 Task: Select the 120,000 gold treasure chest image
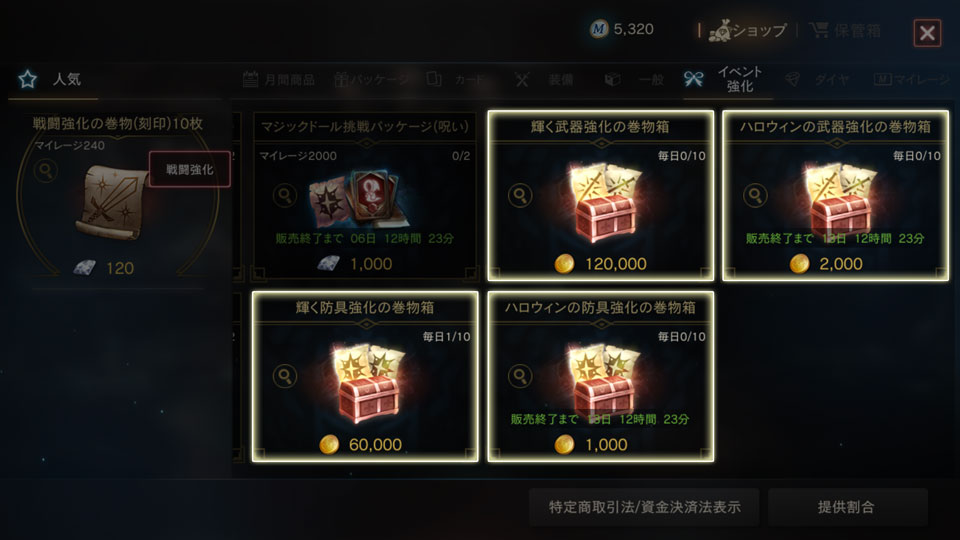coord(604,202)
